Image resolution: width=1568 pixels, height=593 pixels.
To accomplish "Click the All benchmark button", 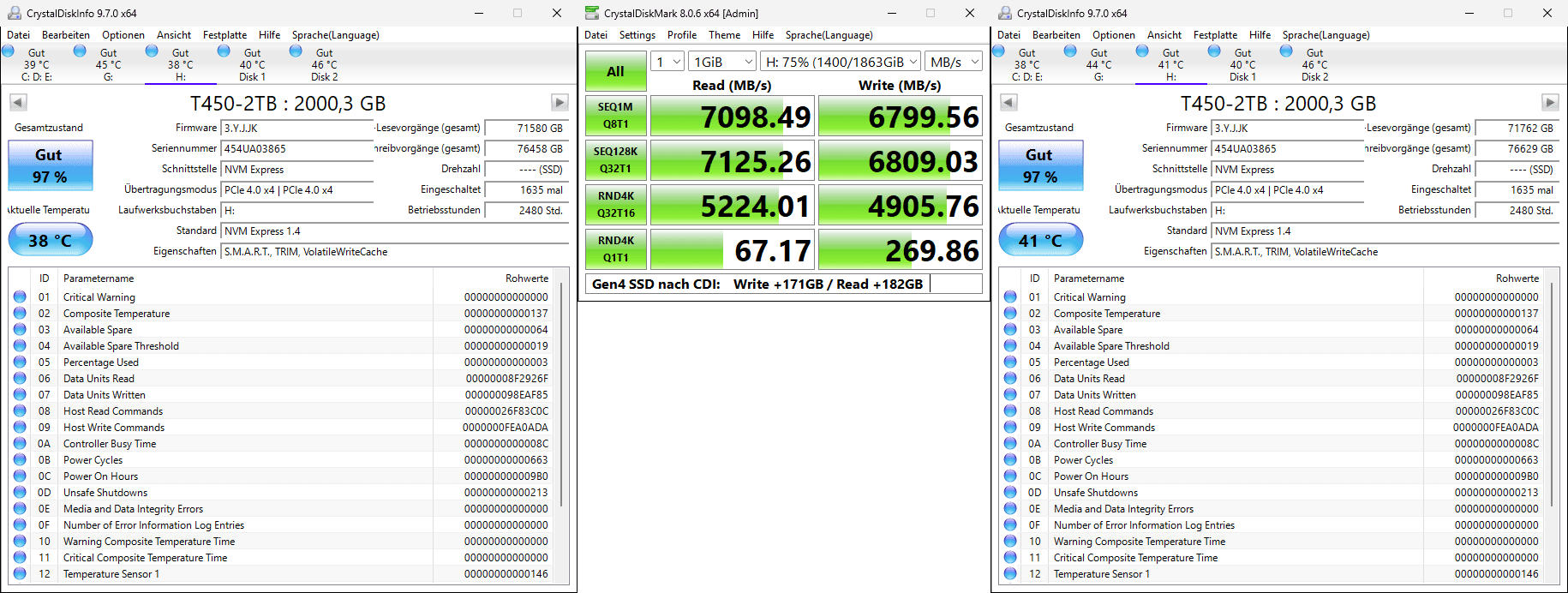I will pyautogui.click(x=615, y=71).
